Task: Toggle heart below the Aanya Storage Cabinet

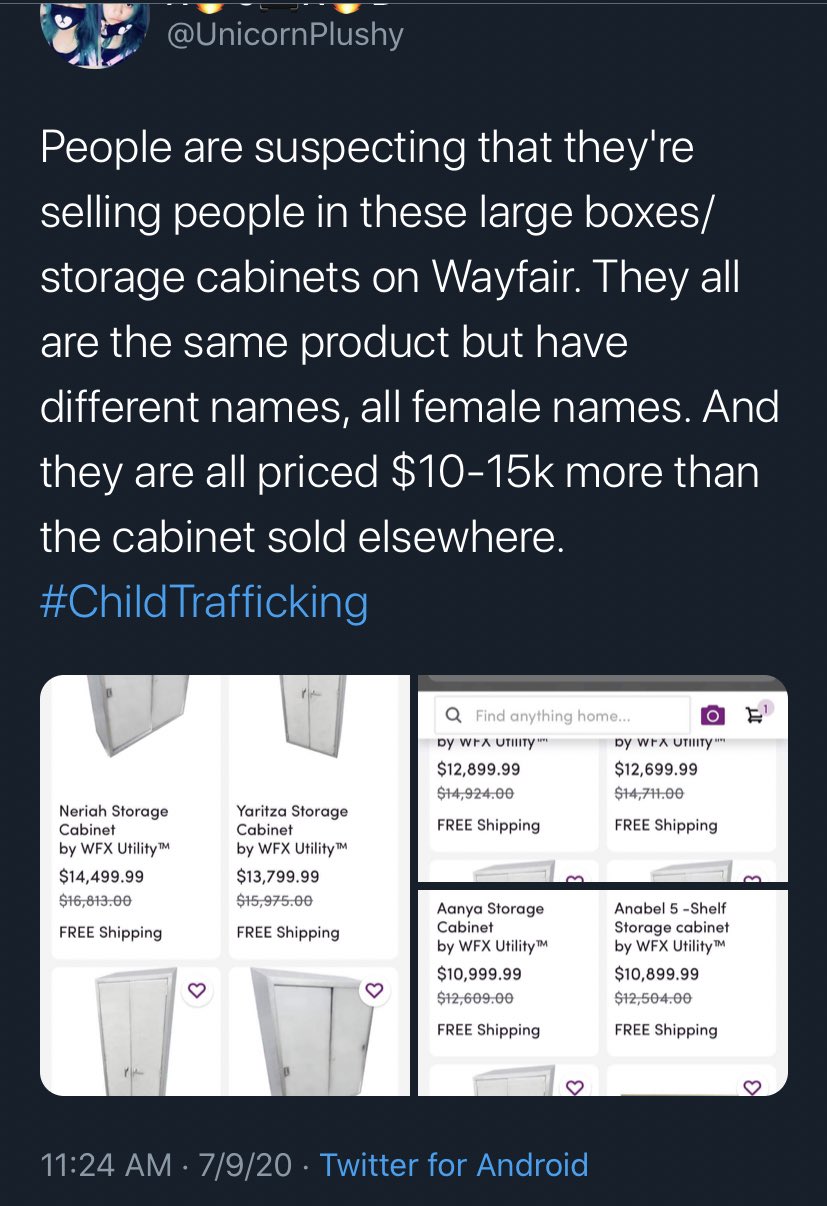Action: (x=575, y=1086)
